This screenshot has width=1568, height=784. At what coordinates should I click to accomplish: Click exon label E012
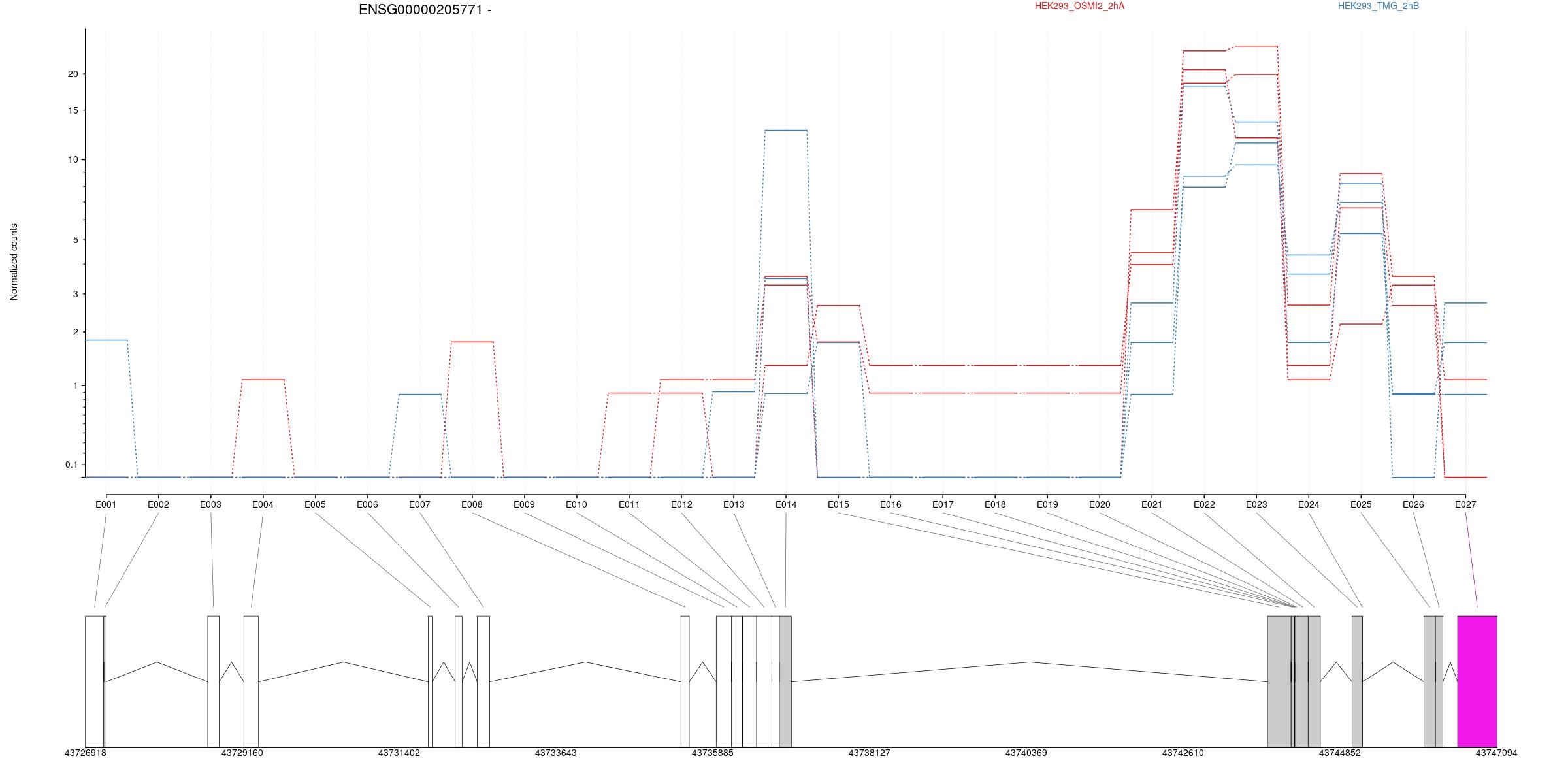[681, 504]
